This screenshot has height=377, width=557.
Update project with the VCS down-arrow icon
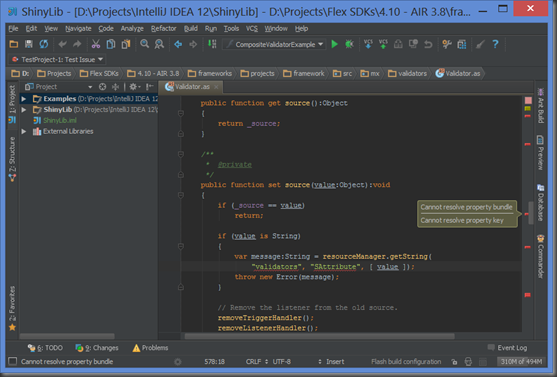368,44
